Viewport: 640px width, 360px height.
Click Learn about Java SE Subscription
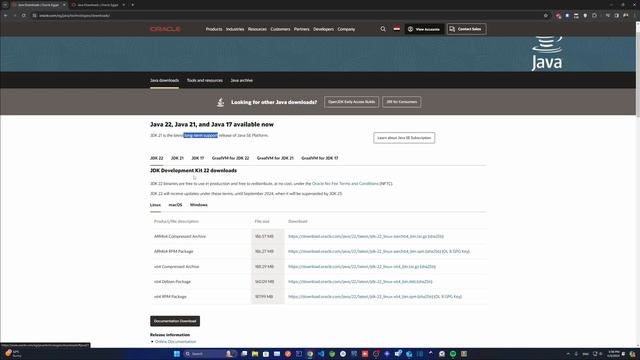(404, 138)
